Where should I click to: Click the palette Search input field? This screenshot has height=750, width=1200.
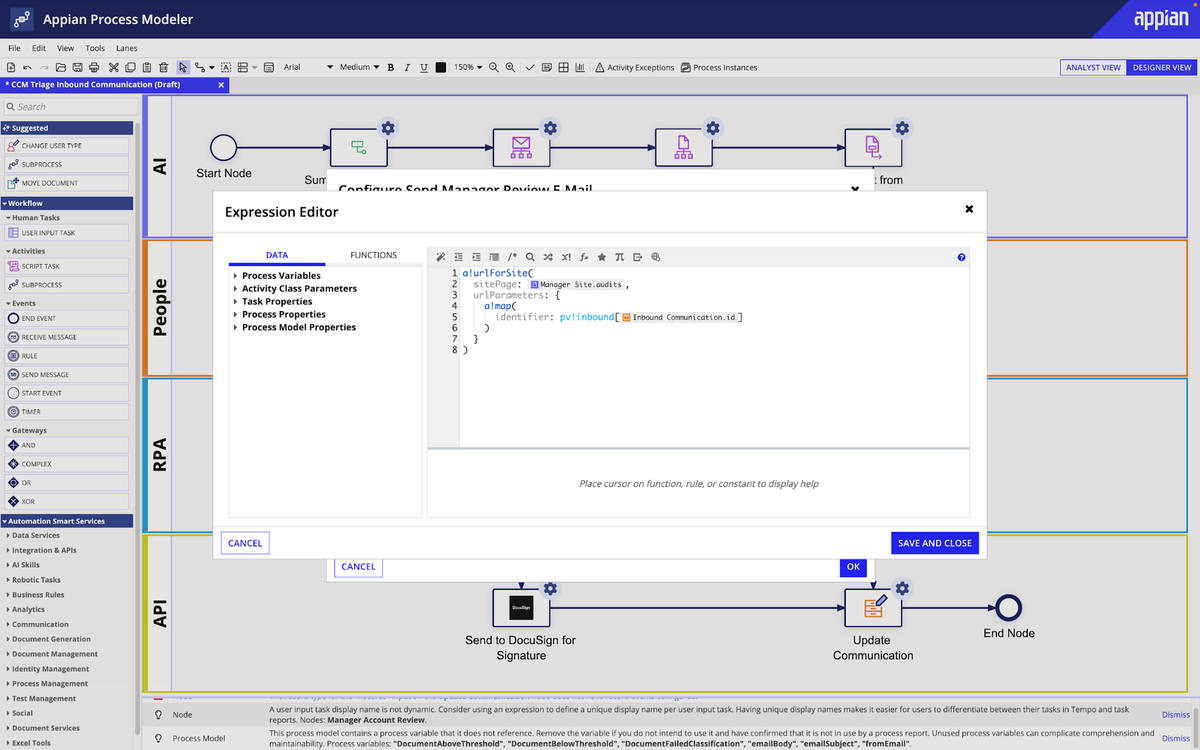[70, 107]
